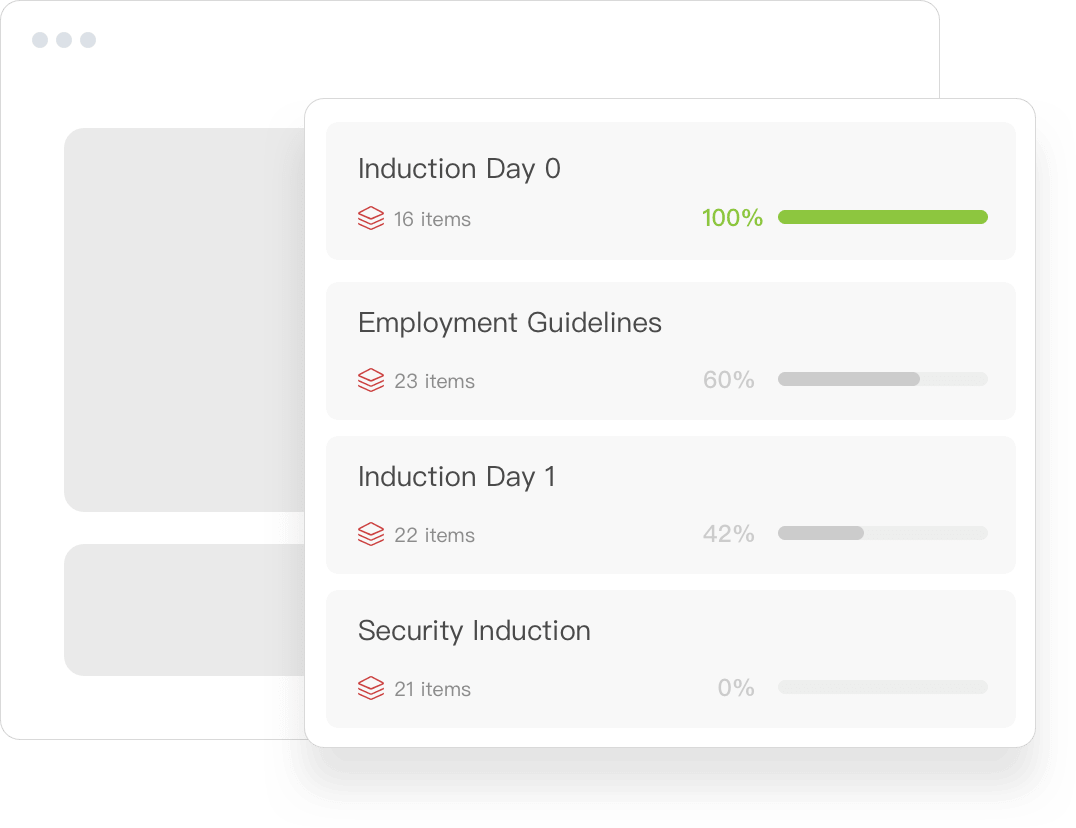Click the gray placeholder block on left panel
This screenshot has height=828, width=1076.
[x=185, y=320]
